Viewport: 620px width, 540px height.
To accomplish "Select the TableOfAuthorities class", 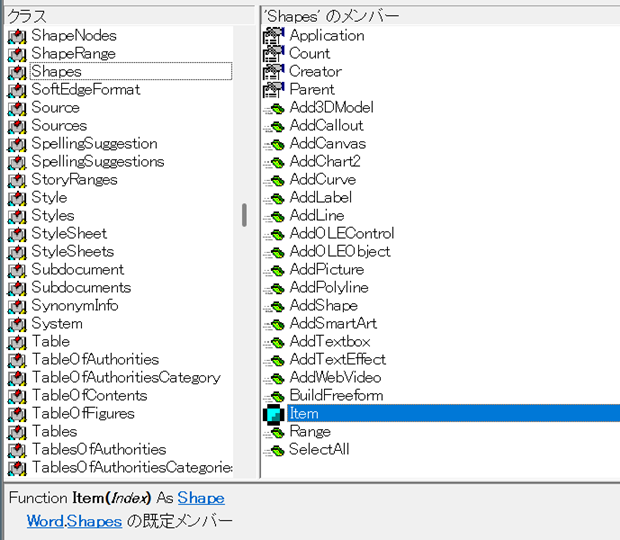I will 96,359.
